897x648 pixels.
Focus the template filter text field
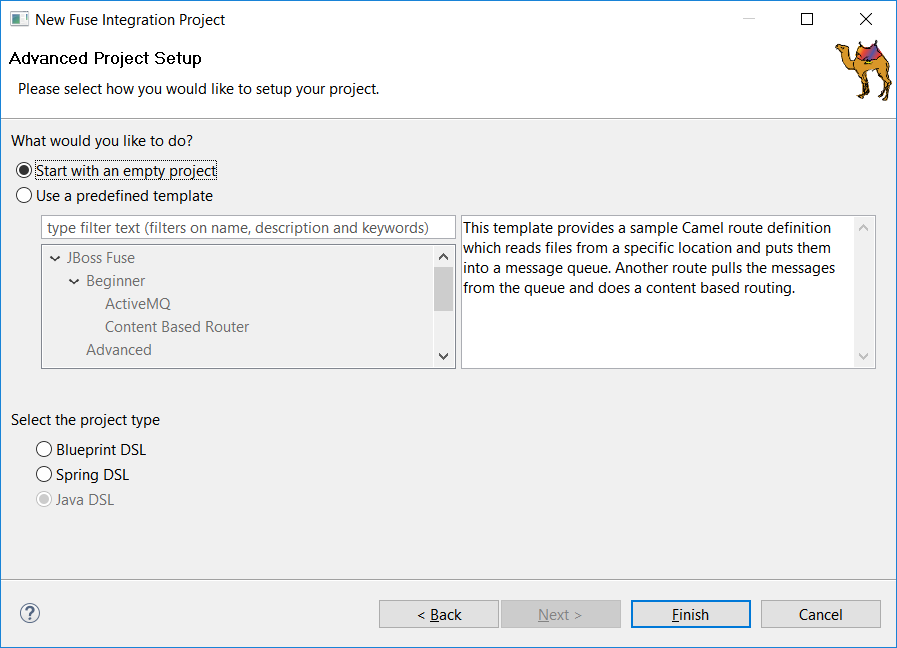coord(248,228)
